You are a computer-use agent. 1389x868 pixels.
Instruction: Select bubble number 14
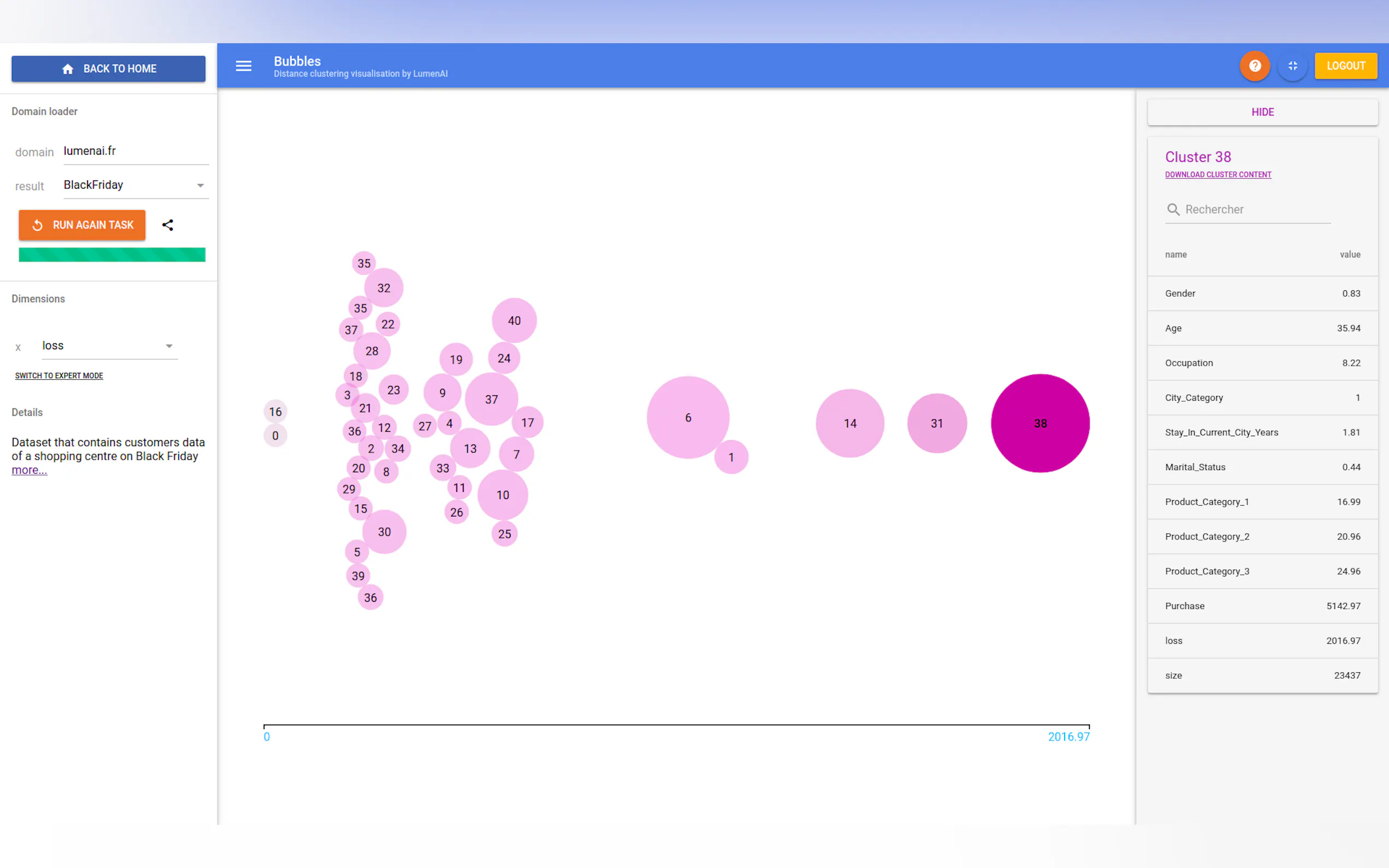tap(850, 423)
